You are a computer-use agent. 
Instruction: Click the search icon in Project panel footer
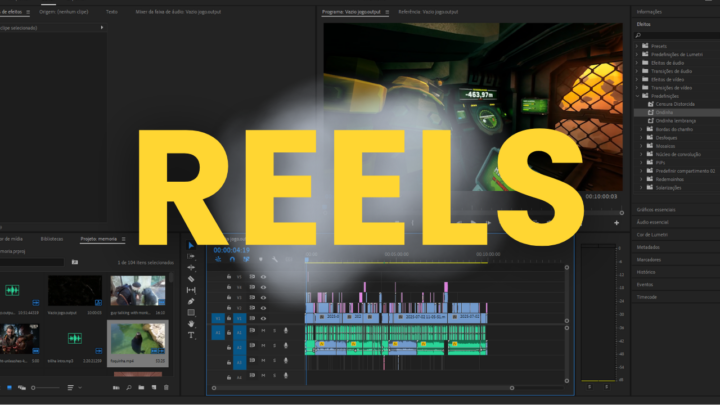pos(128,387)
